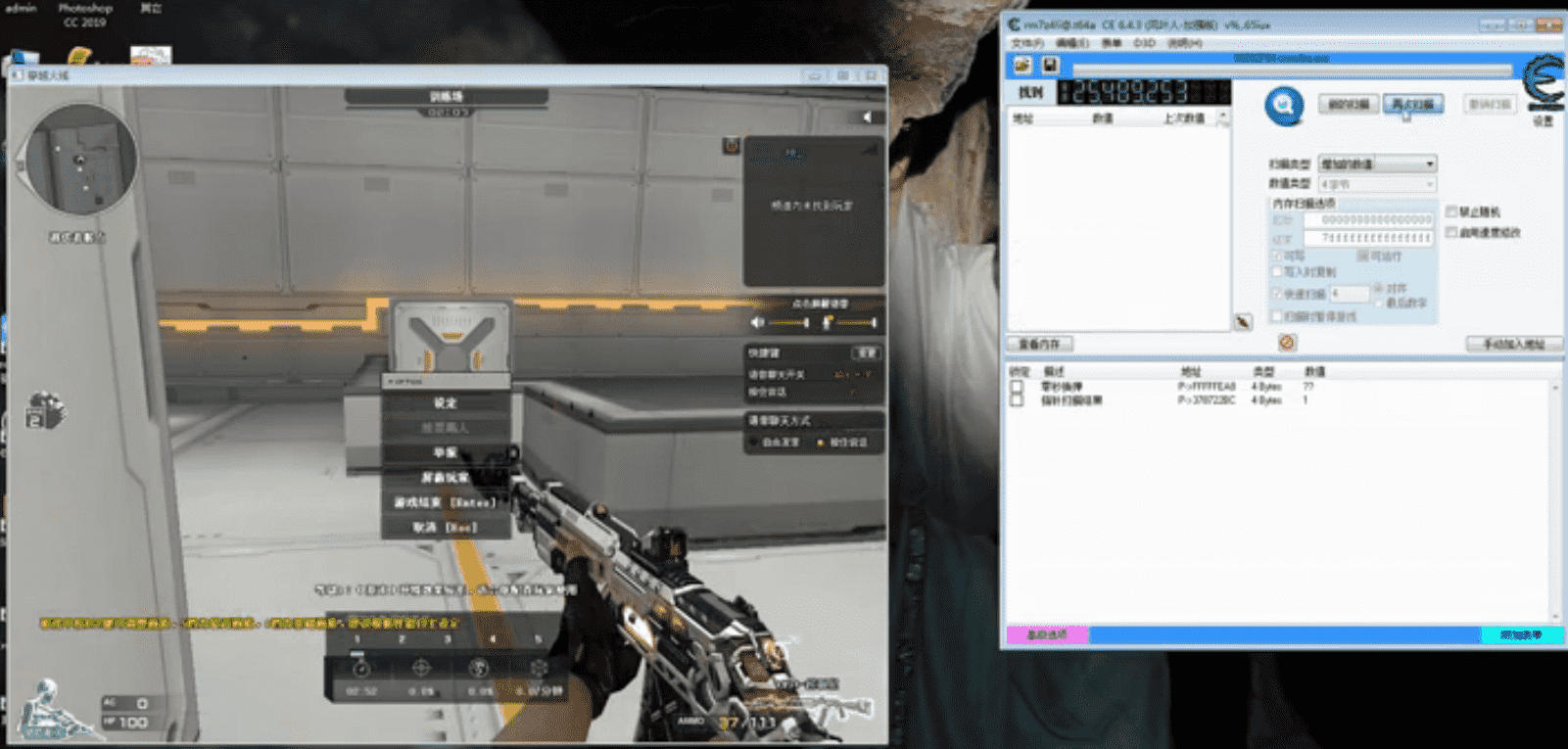The width and height of the screenshot is (1568, 749).
Task: Click the circular minimap in the game
Action: (x=80, y=159)
